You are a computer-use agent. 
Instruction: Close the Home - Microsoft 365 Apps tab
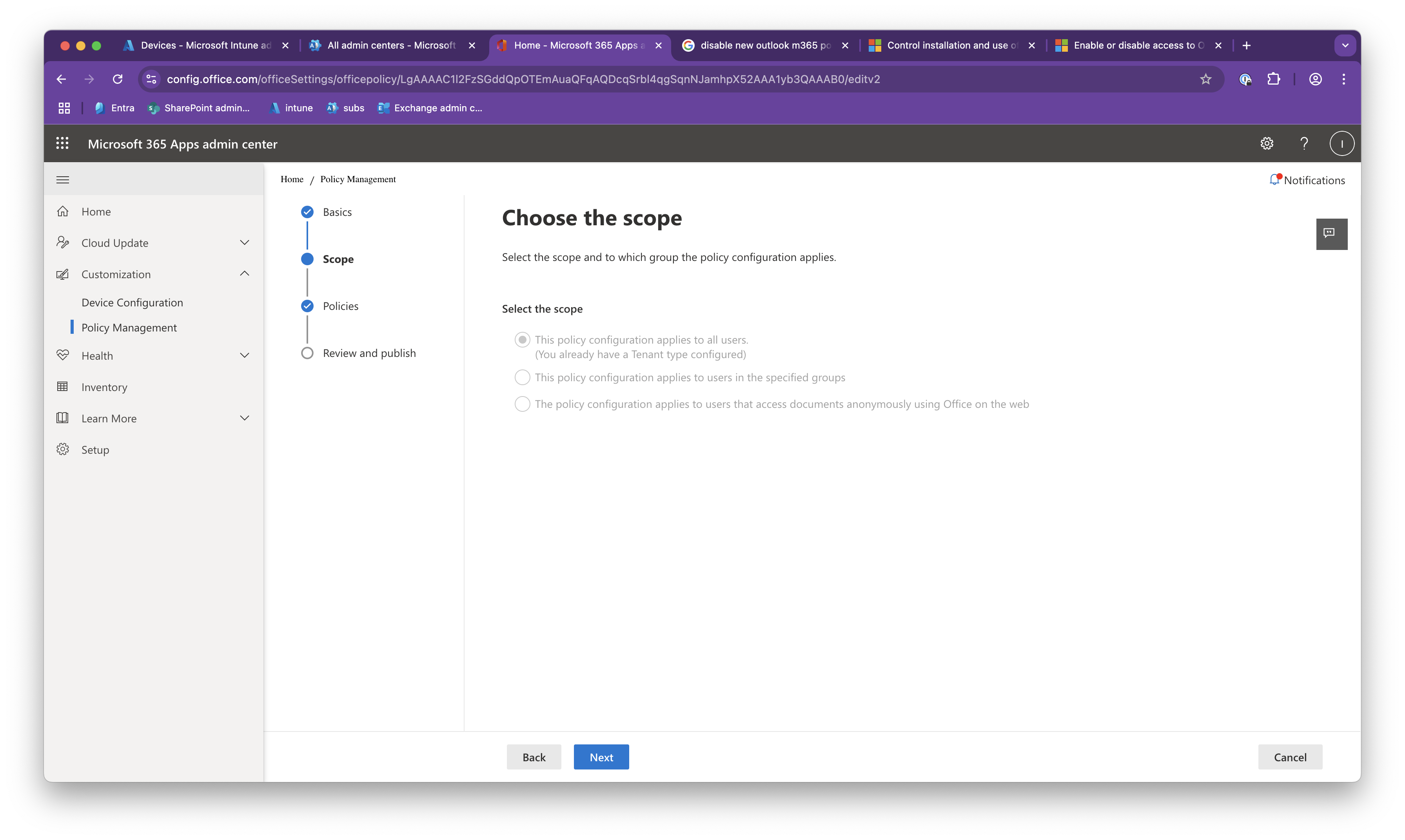(658, 45)
